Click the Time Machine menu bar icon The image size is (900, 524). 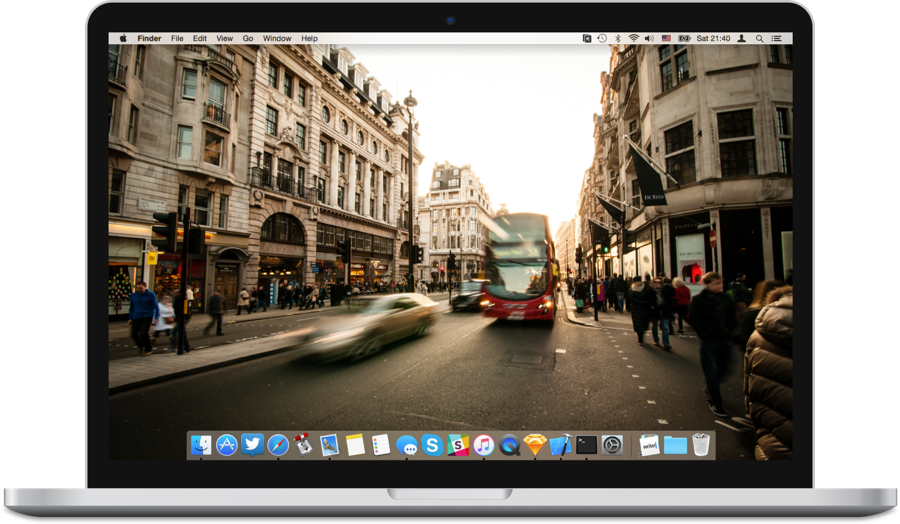(x=602, y=38)
